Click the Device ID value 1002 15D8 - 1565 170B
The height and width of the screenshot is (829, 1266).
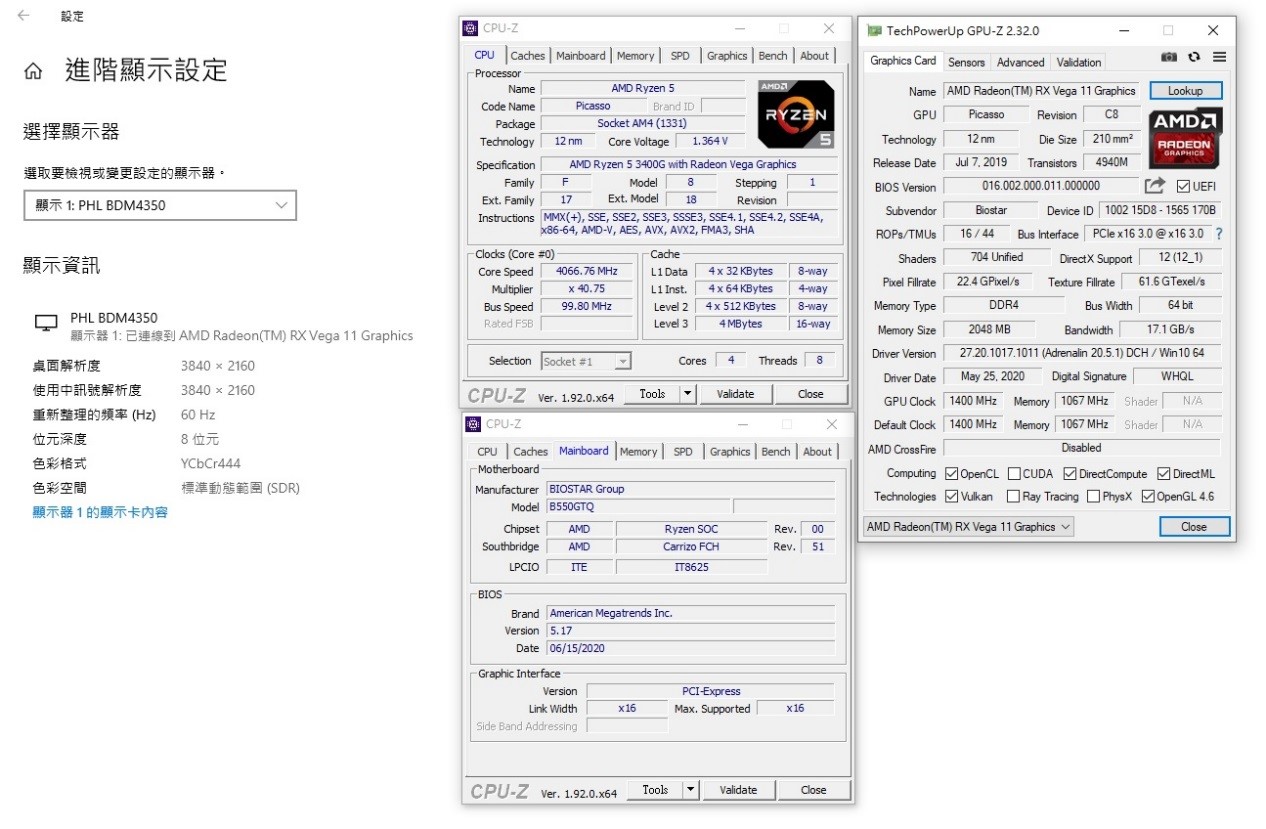[x=1160, y=210]
